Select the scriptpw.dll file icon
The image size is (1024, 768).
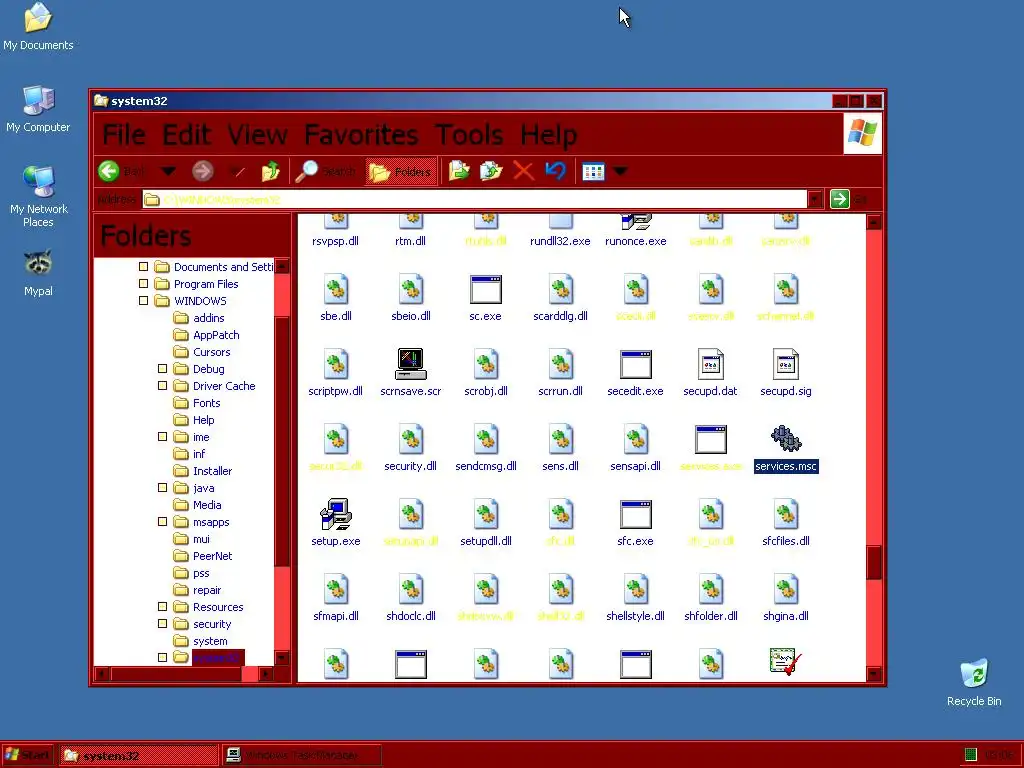tap(336, 364)
